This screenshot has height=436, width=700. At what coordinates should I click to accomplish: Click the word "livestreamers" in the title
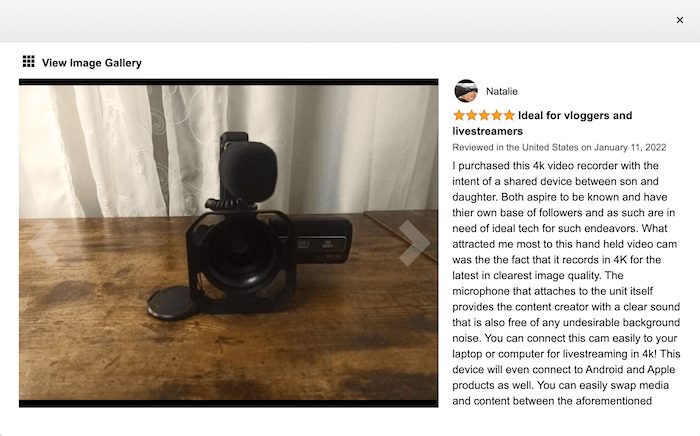(x=488, y=131)
